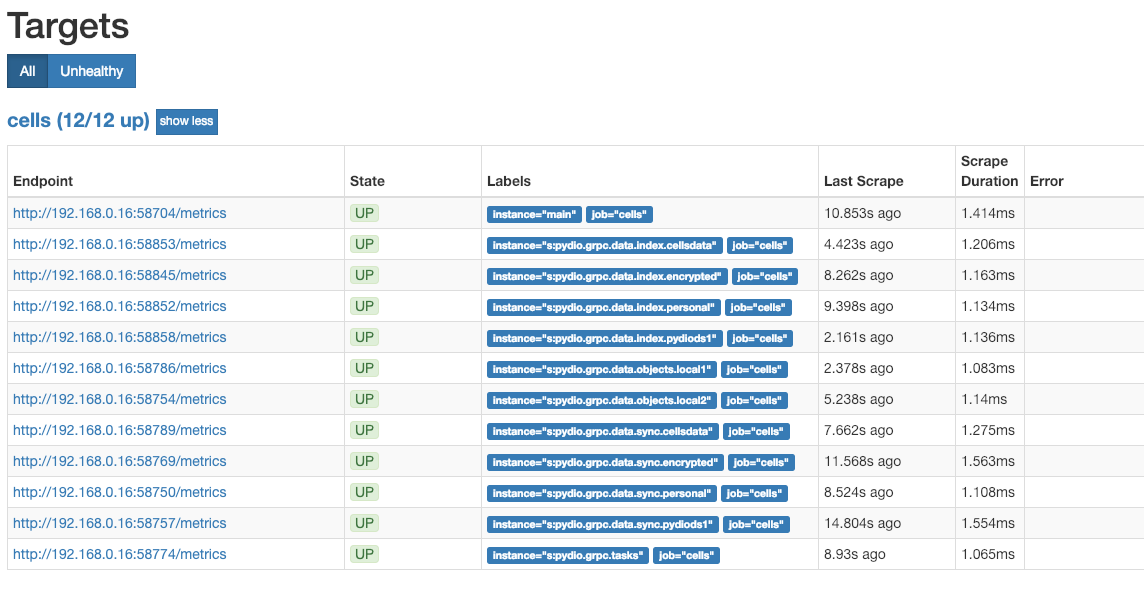The height and width of the screenshot is (591, 1144).
Task: Click the index.encrypted instance label
Action: coord(607,277)
